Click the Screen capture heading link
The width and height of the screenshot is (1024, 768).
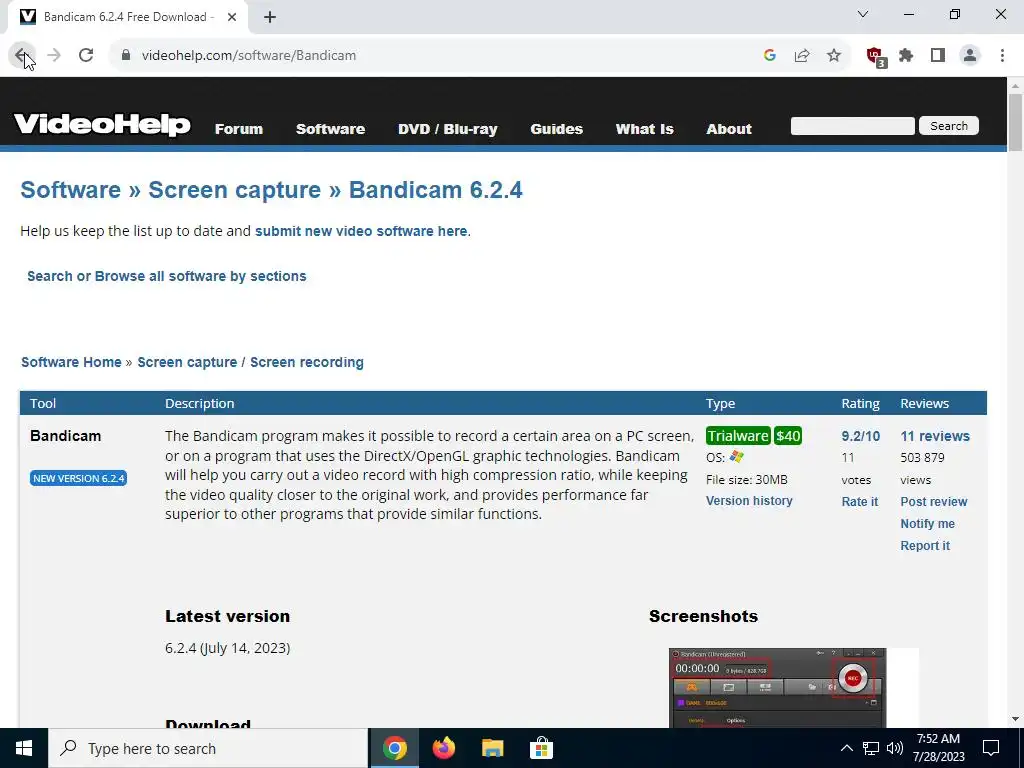pos(234,190)
